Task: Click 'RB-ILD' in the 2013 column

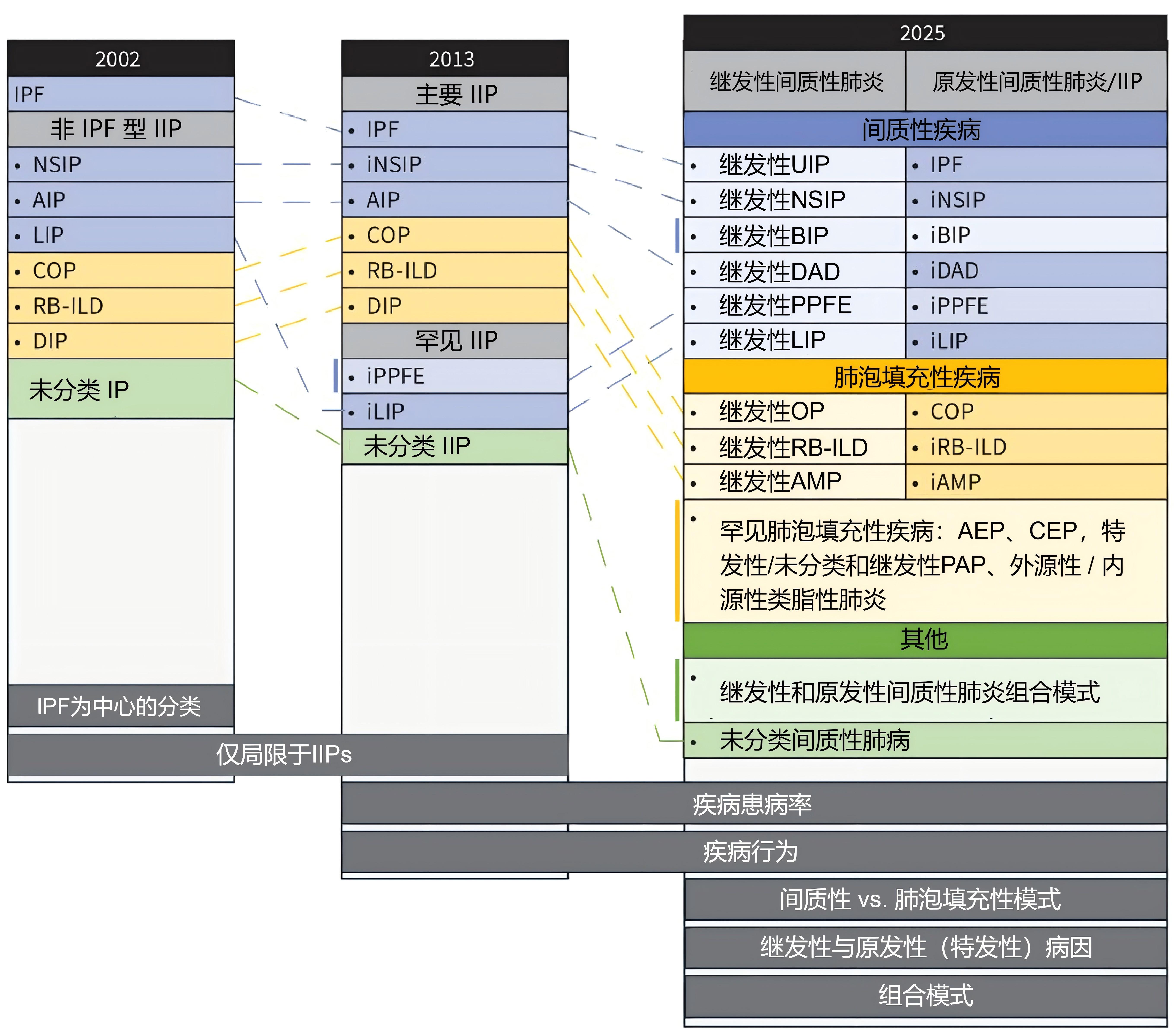Action: 455,270
